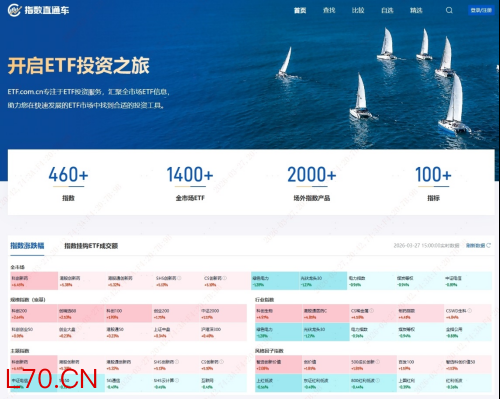Click the 1400+ 全市场ETF statistic
The width and height of the screenshot is (500, 399).
190,183
